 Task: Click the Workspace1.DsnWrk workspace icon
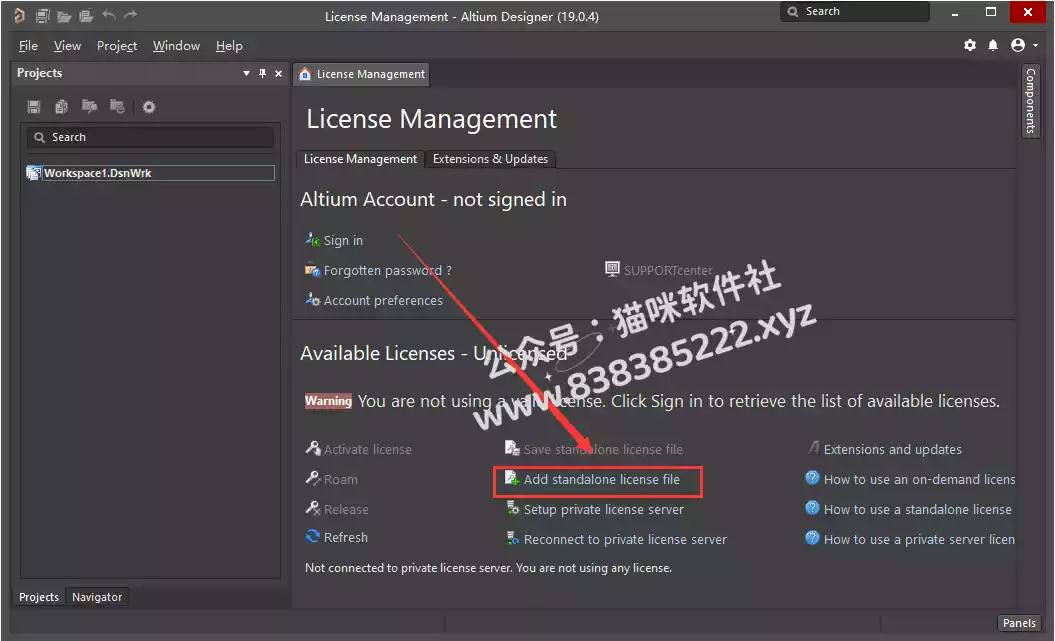pos(33,173)
